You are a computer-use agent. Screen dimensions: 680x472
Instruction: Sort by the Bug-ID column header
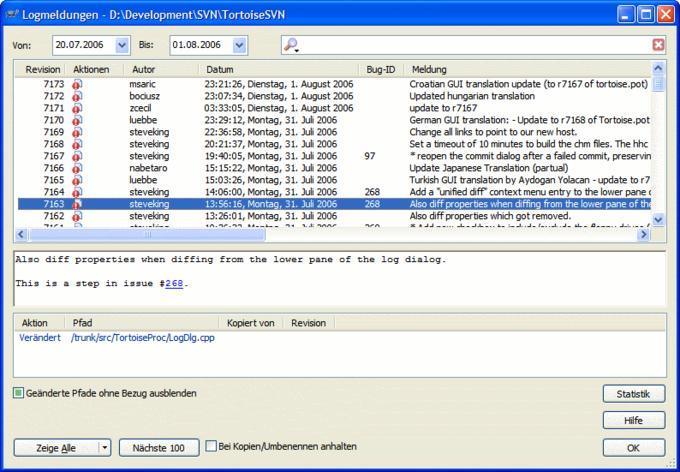381,69
